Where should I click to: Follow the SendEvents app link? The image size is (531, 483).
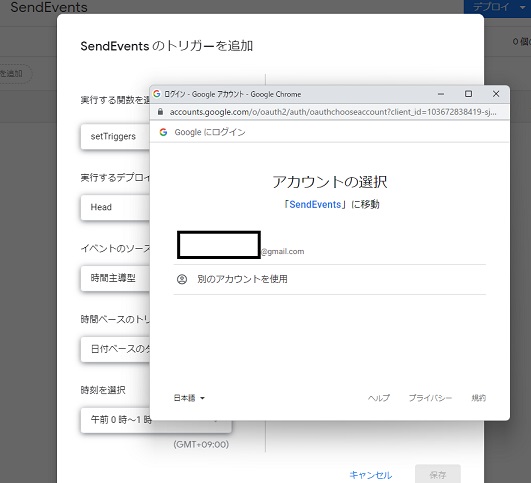tap(315, 205)
